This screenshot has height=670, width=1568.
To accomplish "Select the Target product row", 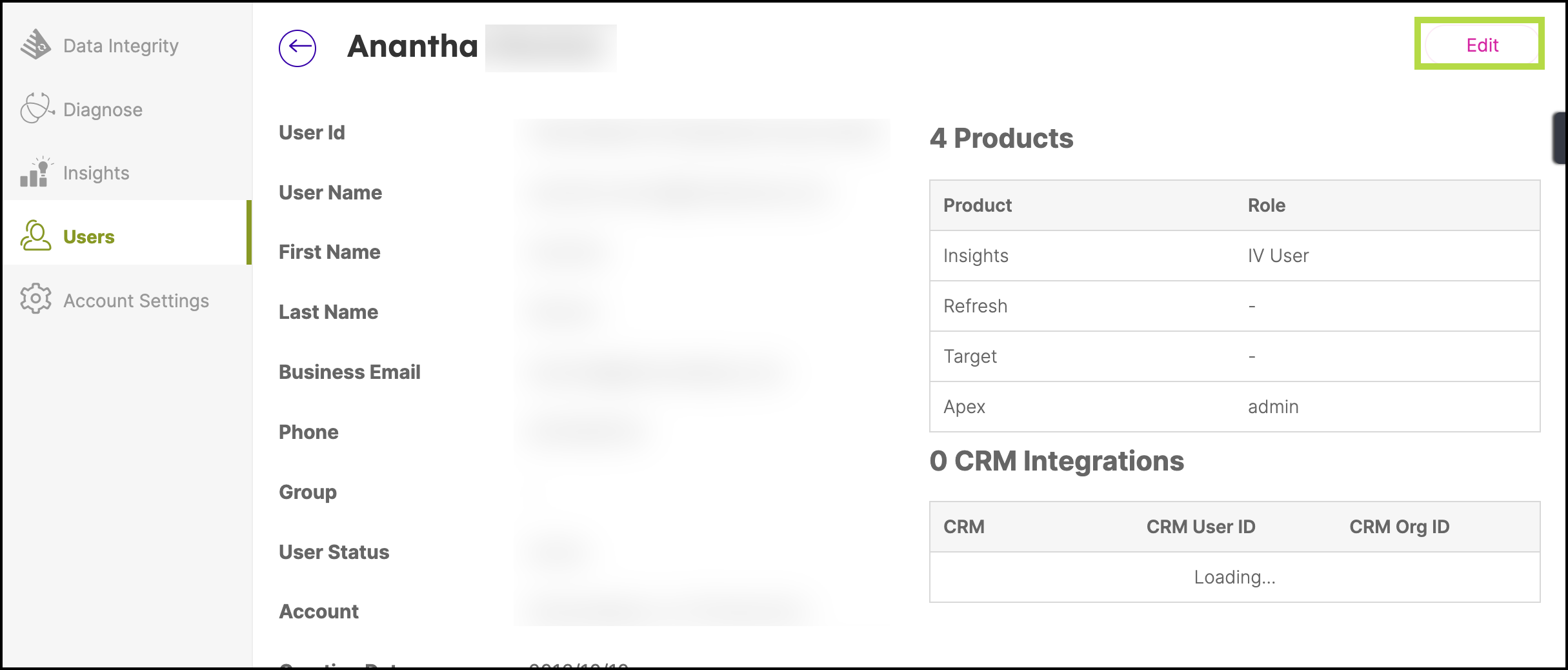I will click(1234, 356).
